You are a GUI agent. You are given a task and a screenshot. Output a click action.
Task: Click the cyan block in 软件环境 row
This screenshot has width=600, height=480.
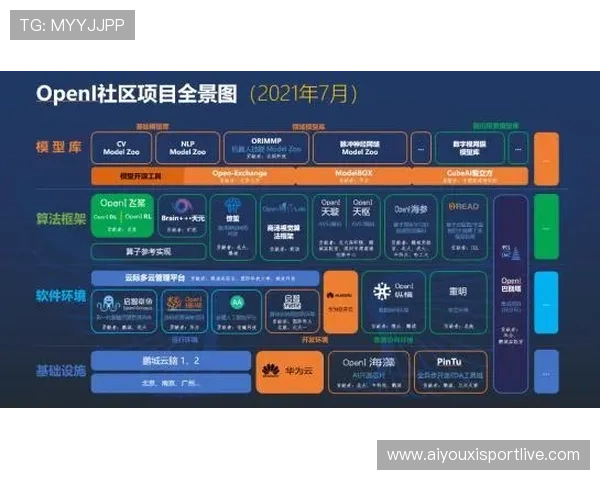point(546,302)
